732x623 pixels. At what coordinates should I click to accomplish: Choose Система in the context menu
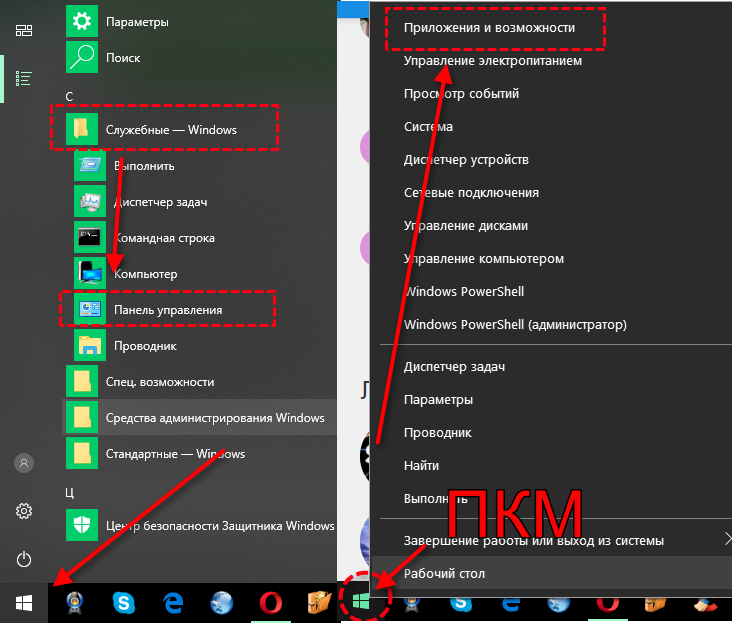click(428, 126)
